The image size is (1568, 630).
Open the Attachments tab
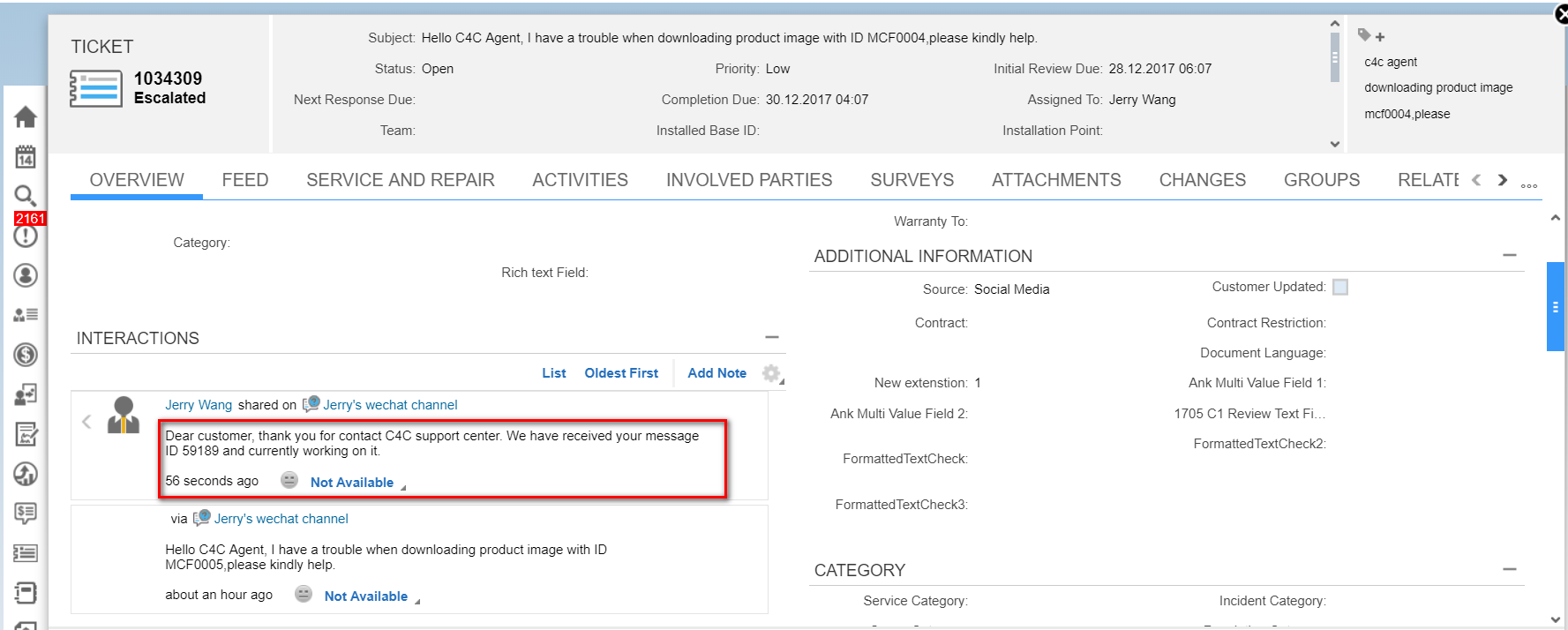click(x=1056, y=180)
